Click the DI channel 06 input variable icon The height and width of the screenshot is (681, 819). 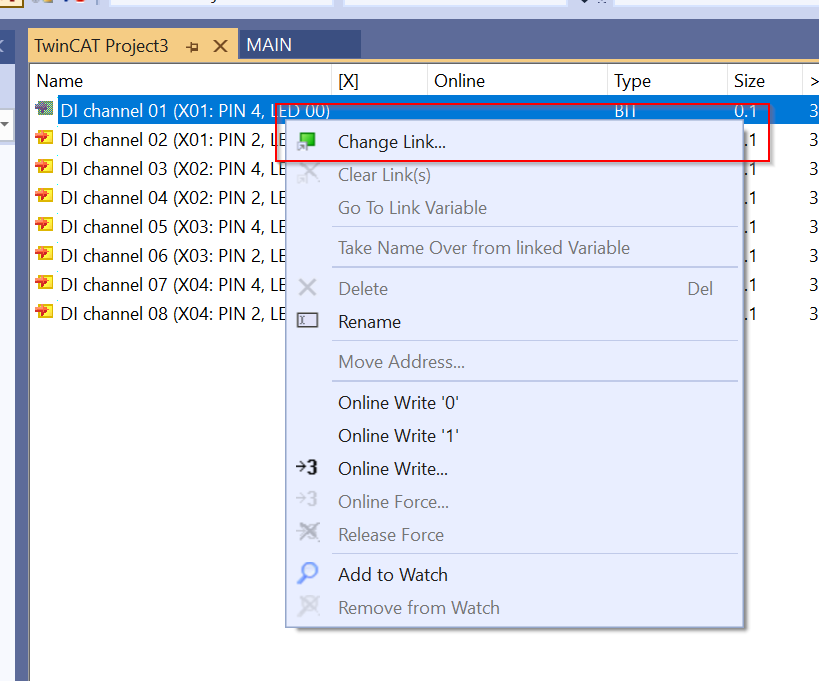(x=44, y=254)
